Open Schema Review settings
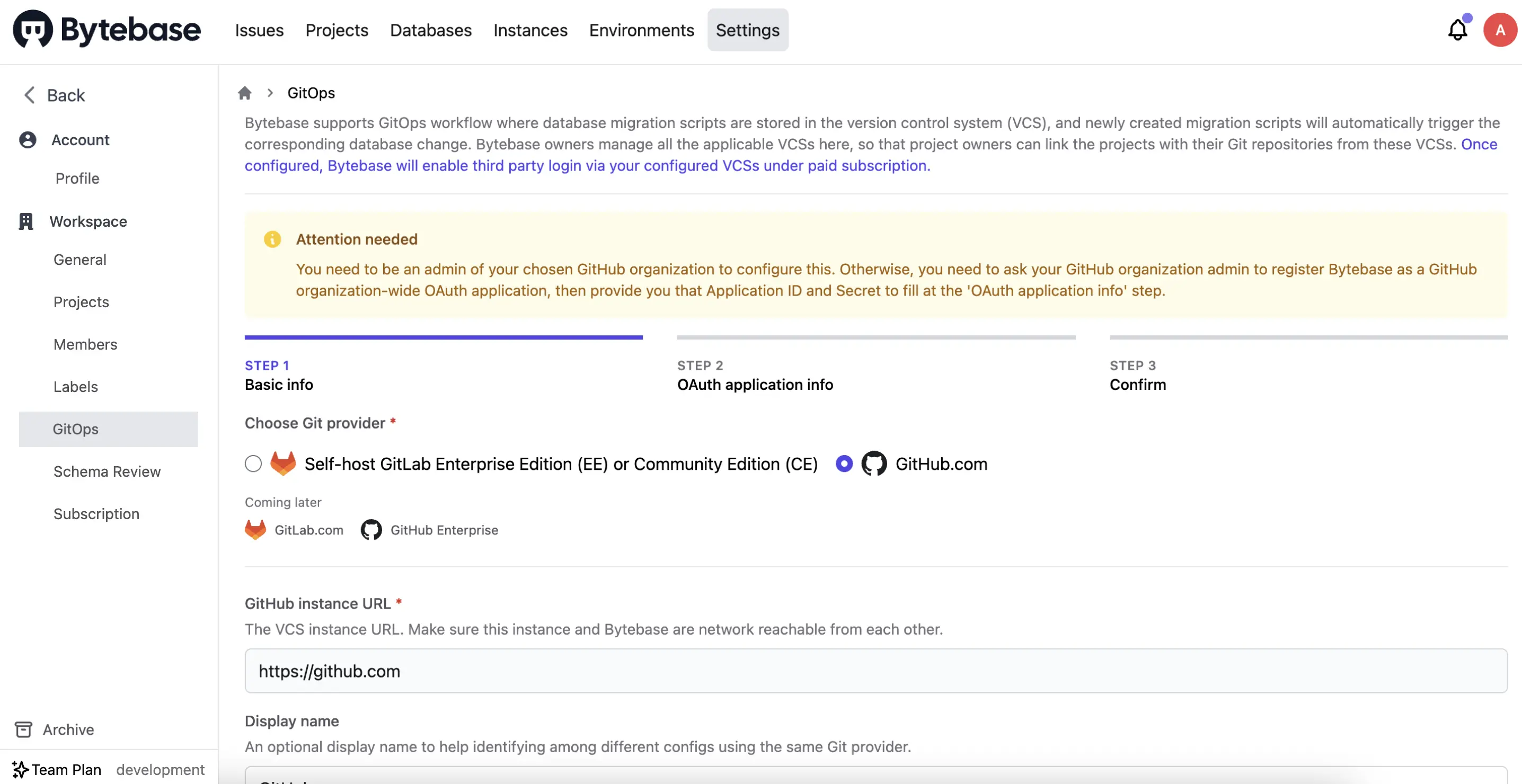1522x784 pixels. [x=107, y=471]
